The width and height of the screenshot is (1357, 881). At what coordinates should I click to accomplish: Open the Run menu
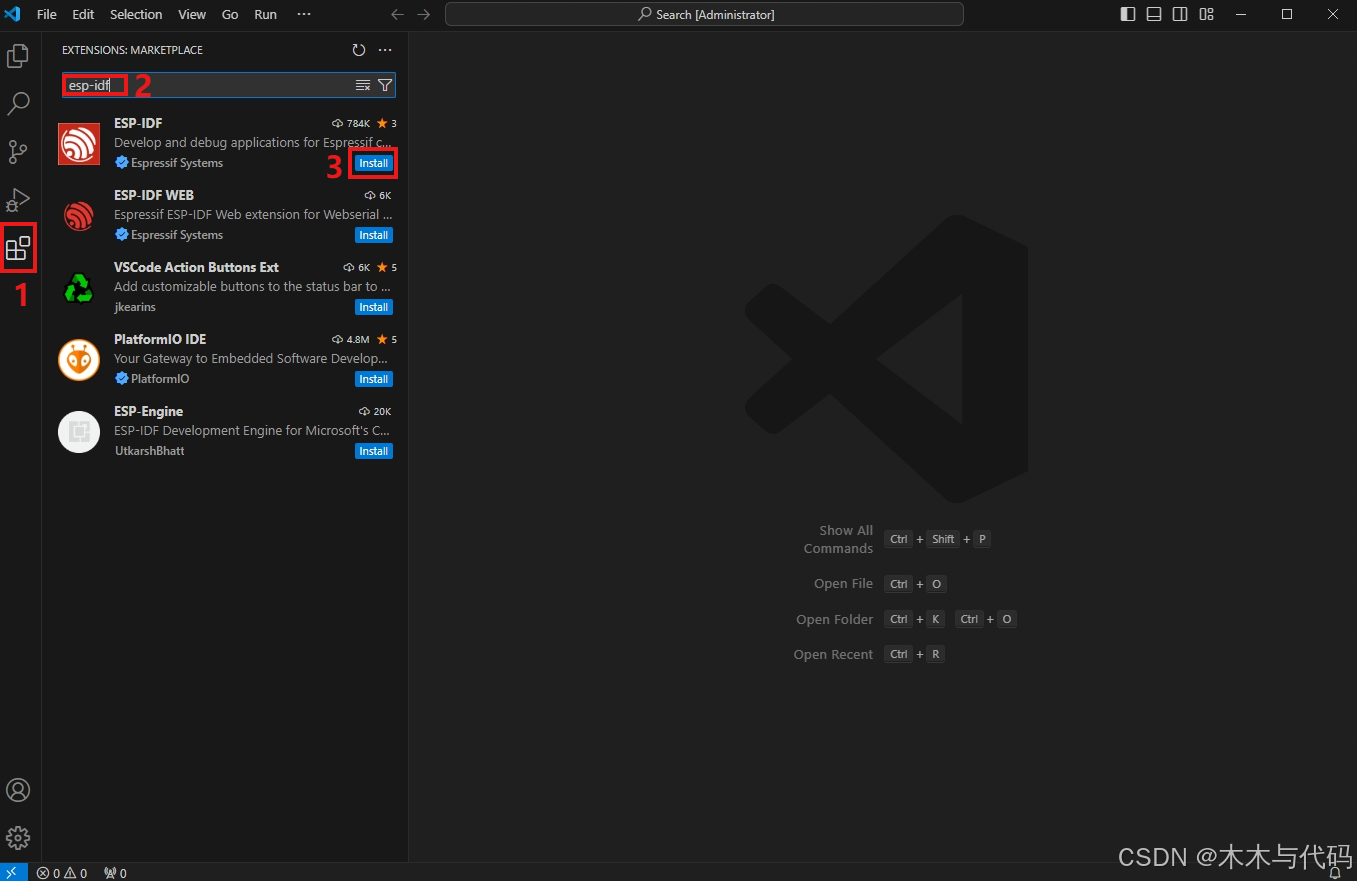pos(266,14)
